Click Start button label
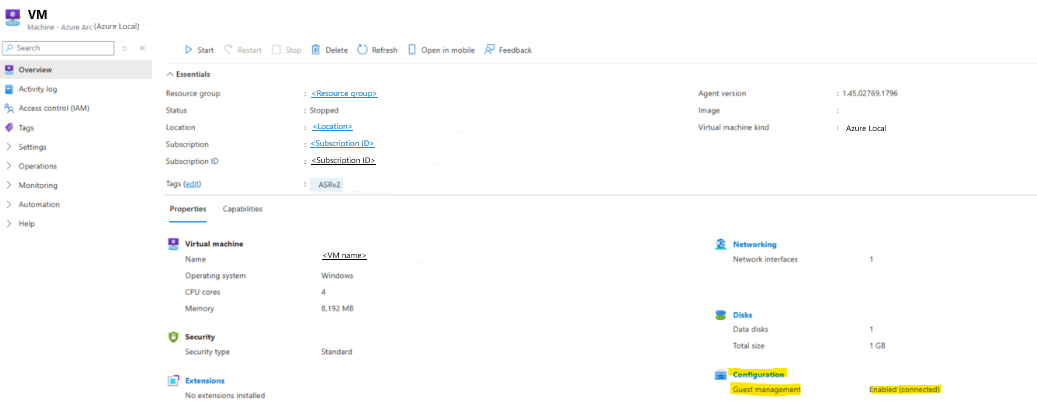Screen dimensions: 1037x419 [206, 50]
